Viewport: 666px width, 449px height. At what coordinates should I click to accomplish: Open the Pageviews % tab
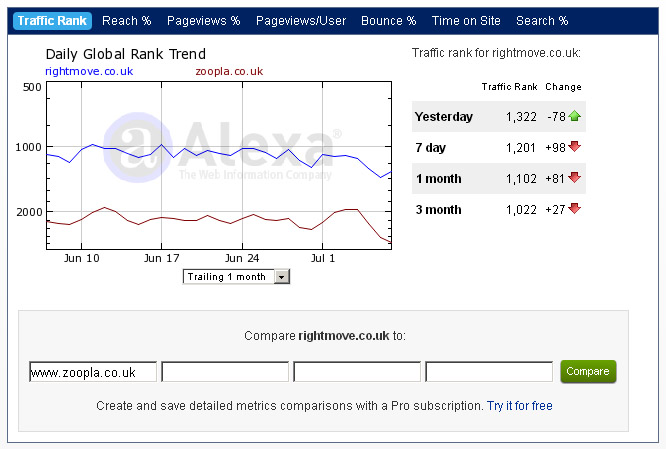[203, 21]
